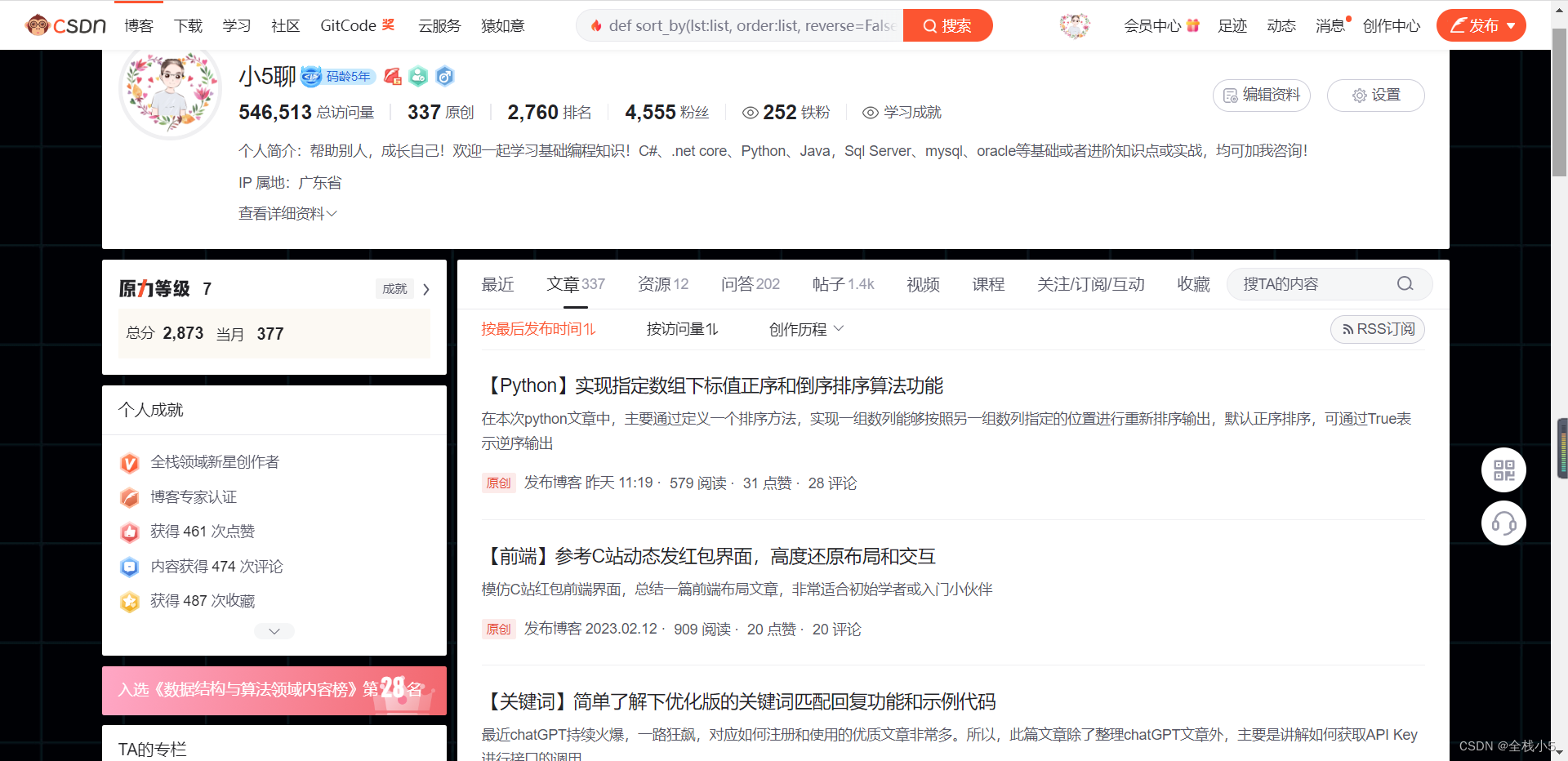Image resolution: width=1568 pixels, height=761 pixels.
Task: Open 社区 in top navigation
Action: [x=286, y=25]
